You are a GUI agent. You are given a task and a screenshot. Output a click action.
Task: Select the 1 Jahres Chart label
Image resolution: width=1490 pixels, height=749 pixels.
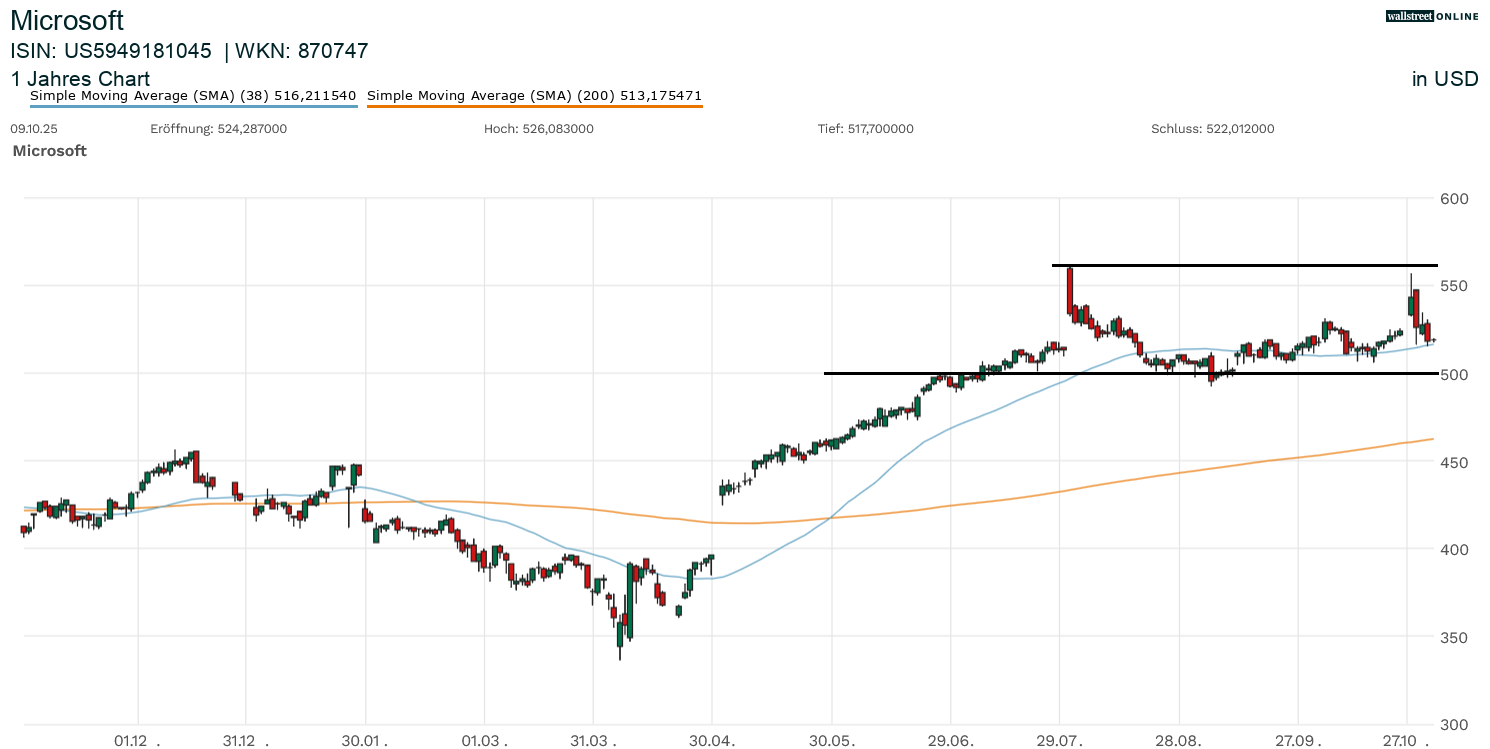pyautogui.click(x=80, y=79)
